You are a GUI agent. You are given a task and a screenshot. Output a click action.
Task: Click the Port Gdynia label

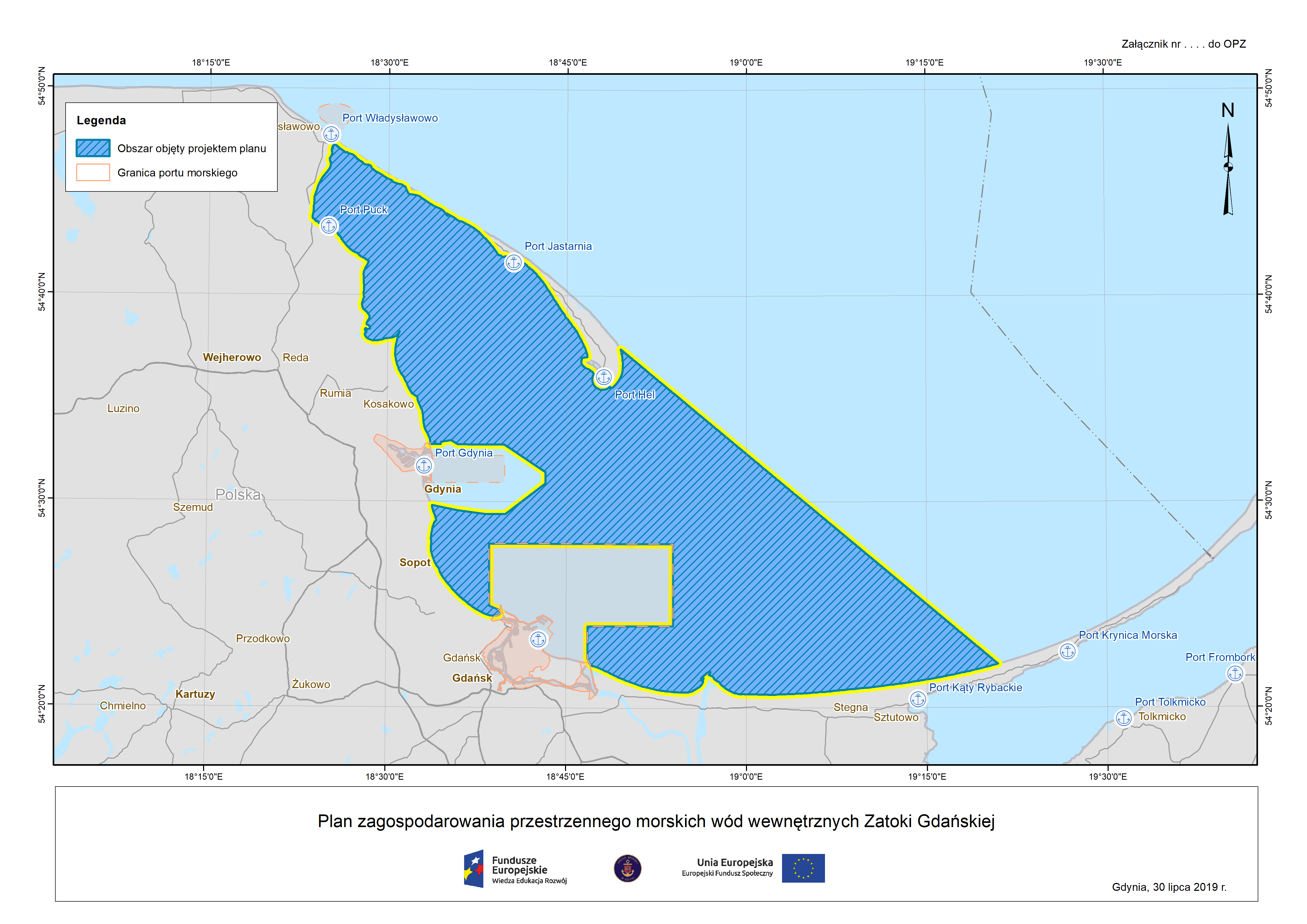(463, 453)
